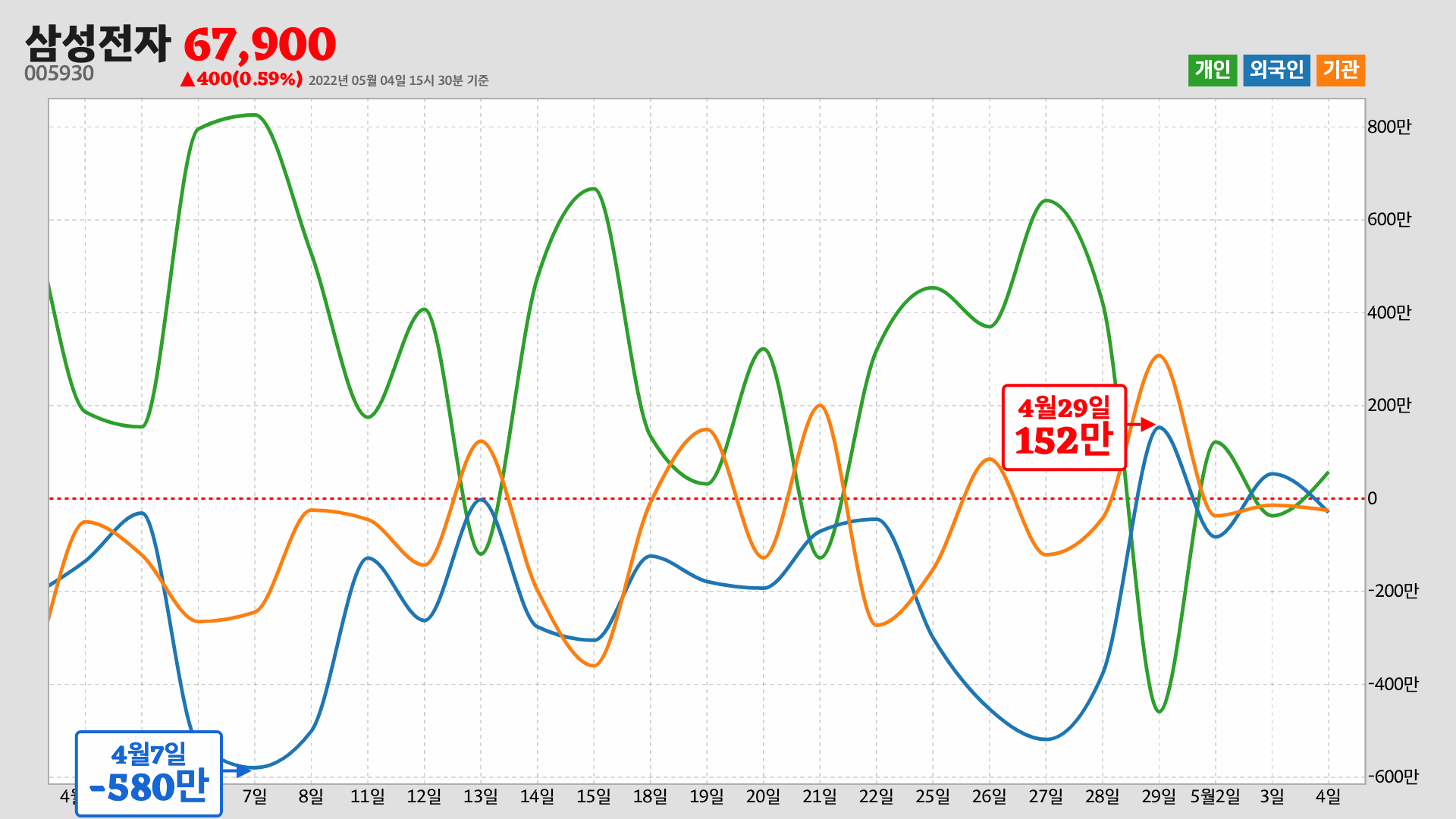Click the blue 외국인 legend box
This screenshot has height=819, width=1456.
(x=1277, y=70)
